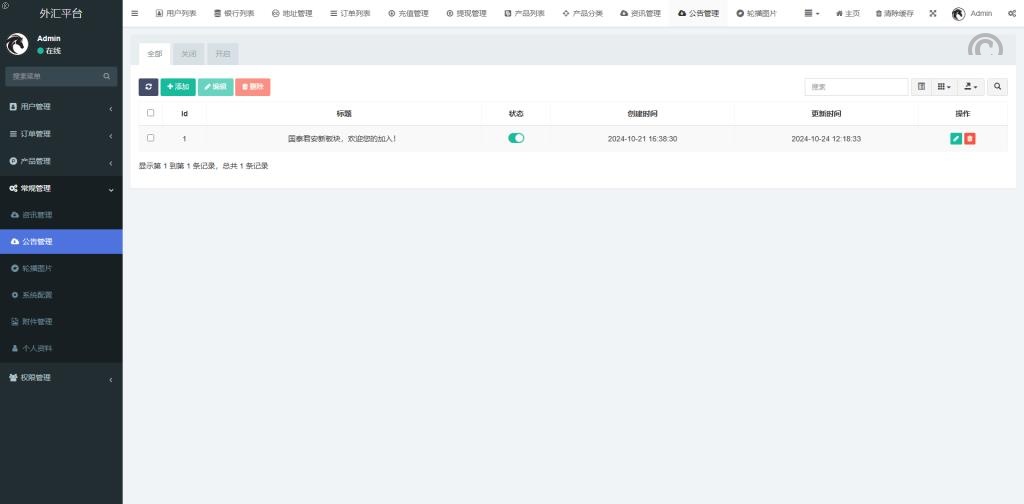
Task: Expand 产品管理 sidebar menu
Action: (61, 161)
